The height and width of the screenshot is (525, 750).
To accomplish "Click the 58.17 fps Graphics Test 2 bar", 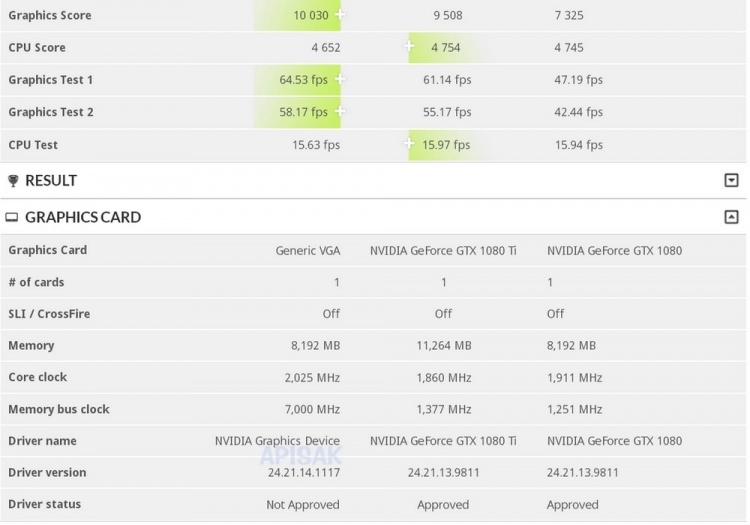I will 306,112.
